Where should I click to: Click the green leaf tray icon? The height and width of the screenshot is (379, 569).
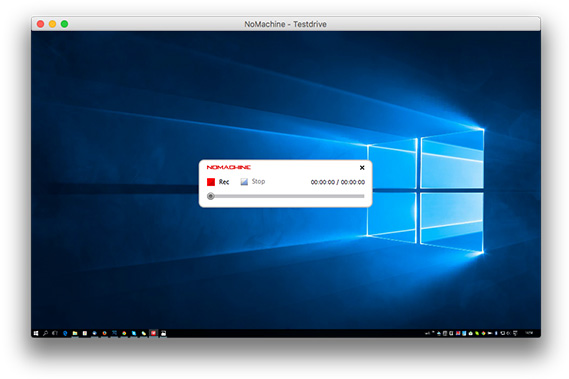coord(477,333)
